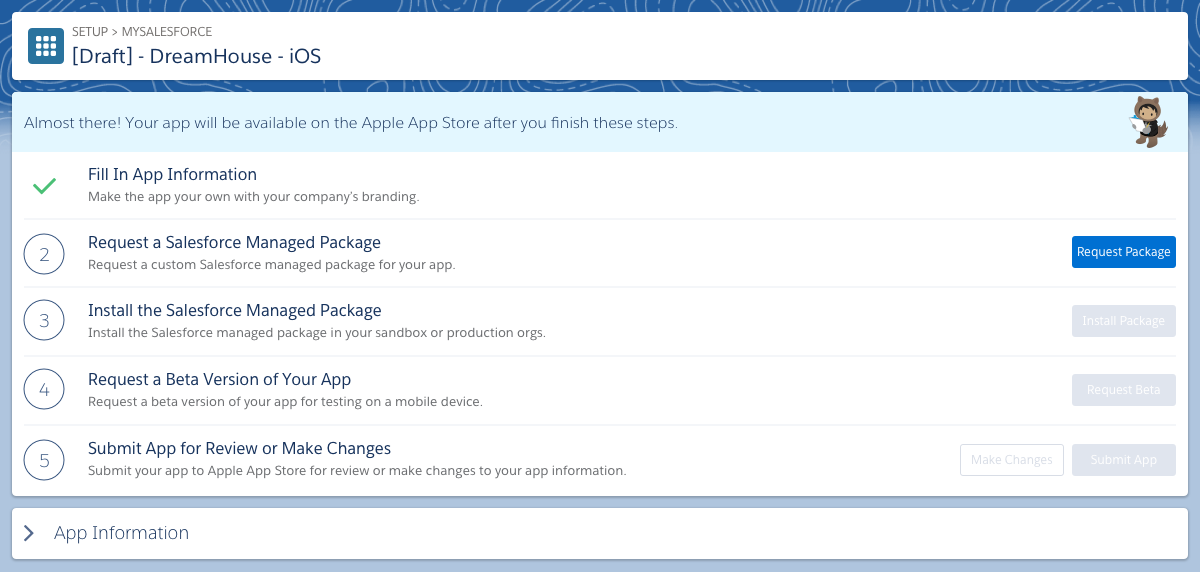This screenshot has width=1200, height=572.
Task: Click the Astro mascot image
Action: click(1150, 122)
